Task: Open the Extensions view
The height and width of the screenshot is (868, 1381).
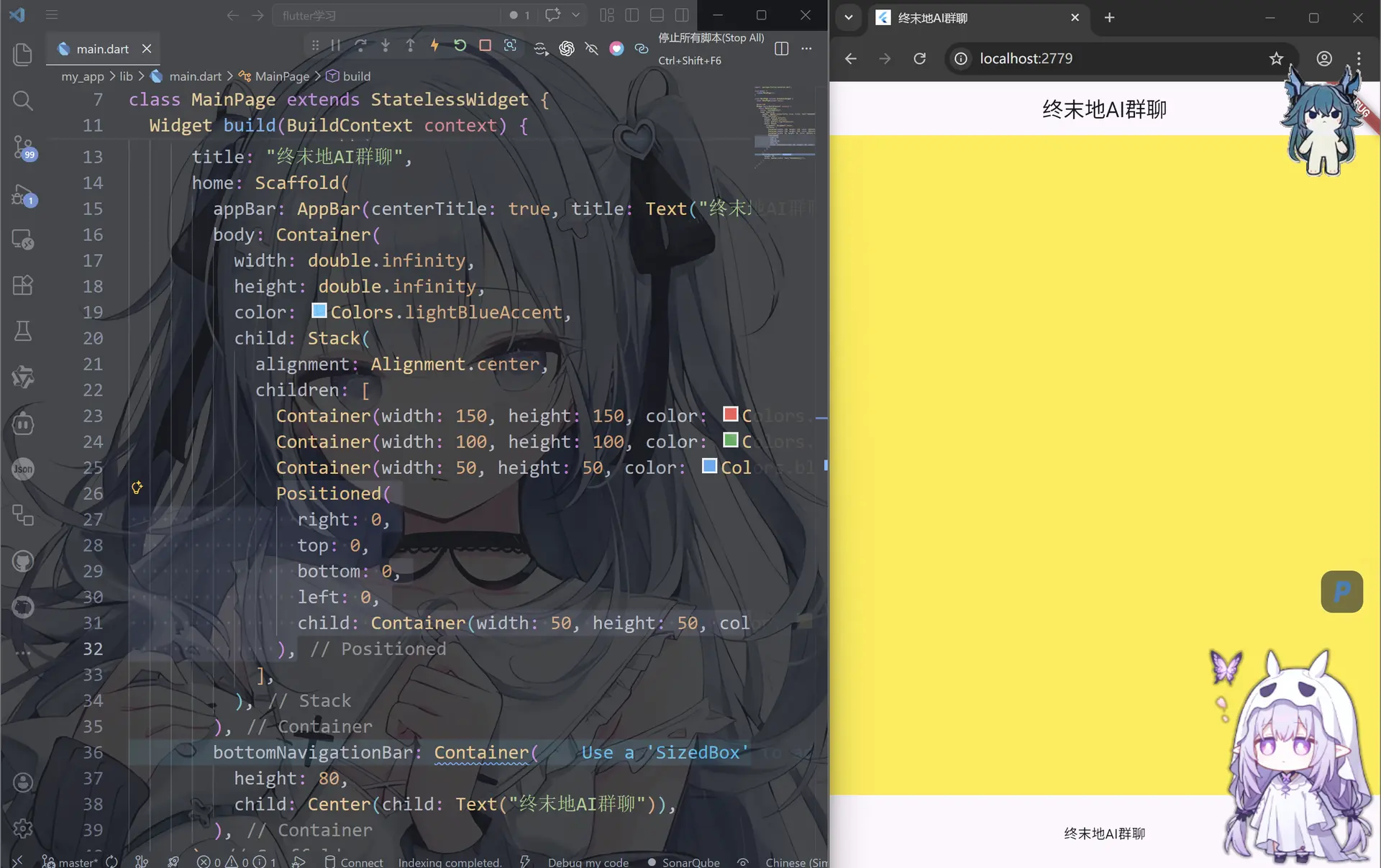Action: tap(23, 285)
